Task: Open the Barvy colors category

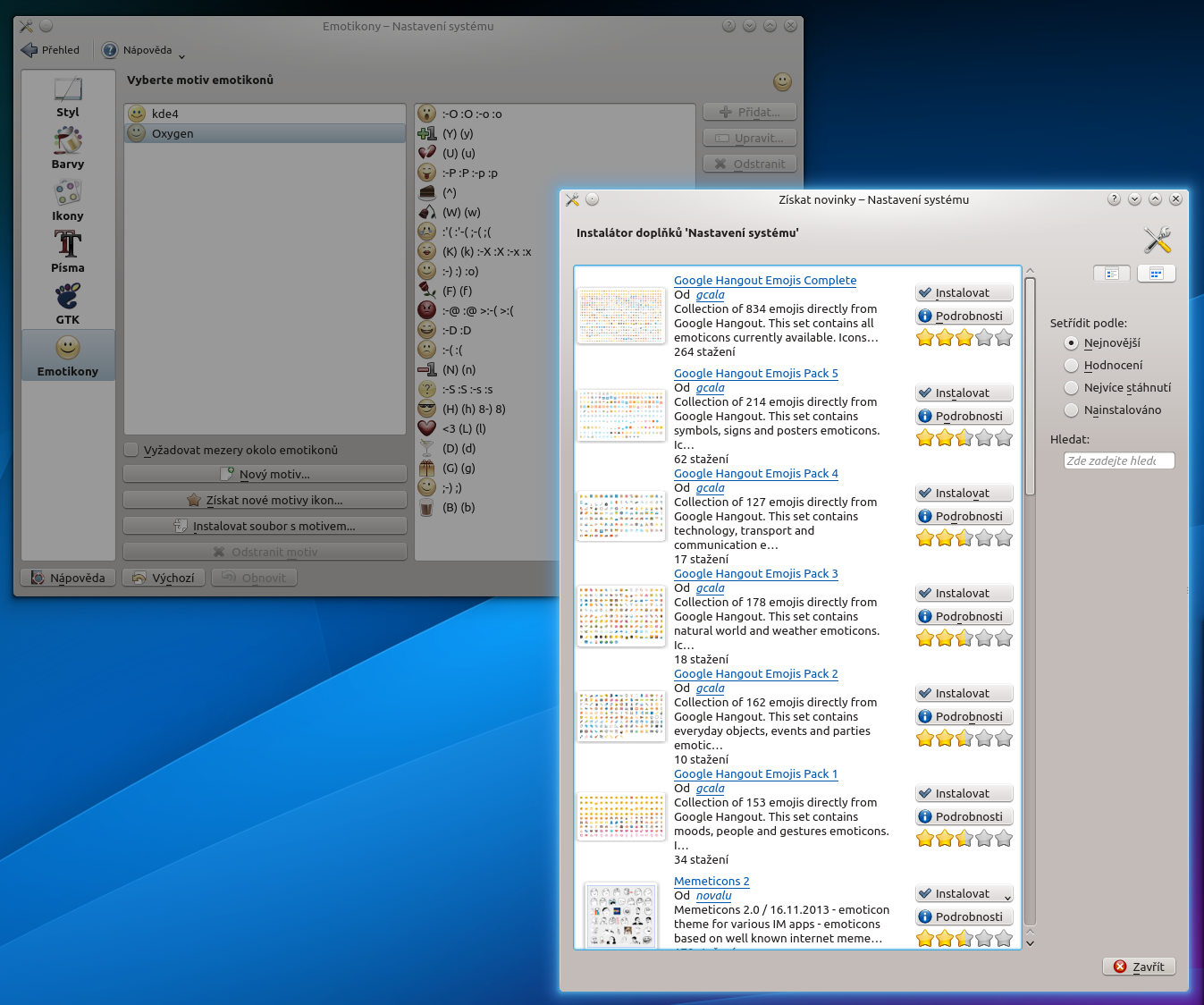Action: click(68, 149)
